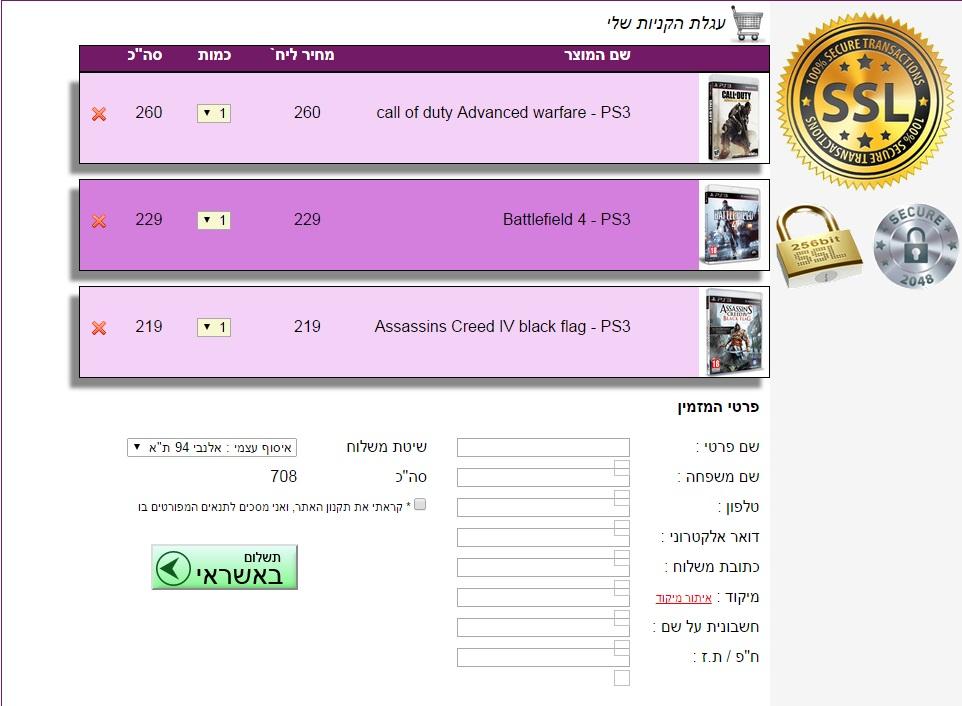Click row total 260 beside Call of Duty remove icon
The width and height of the screenshot is (962, 706).
[148, 113]
